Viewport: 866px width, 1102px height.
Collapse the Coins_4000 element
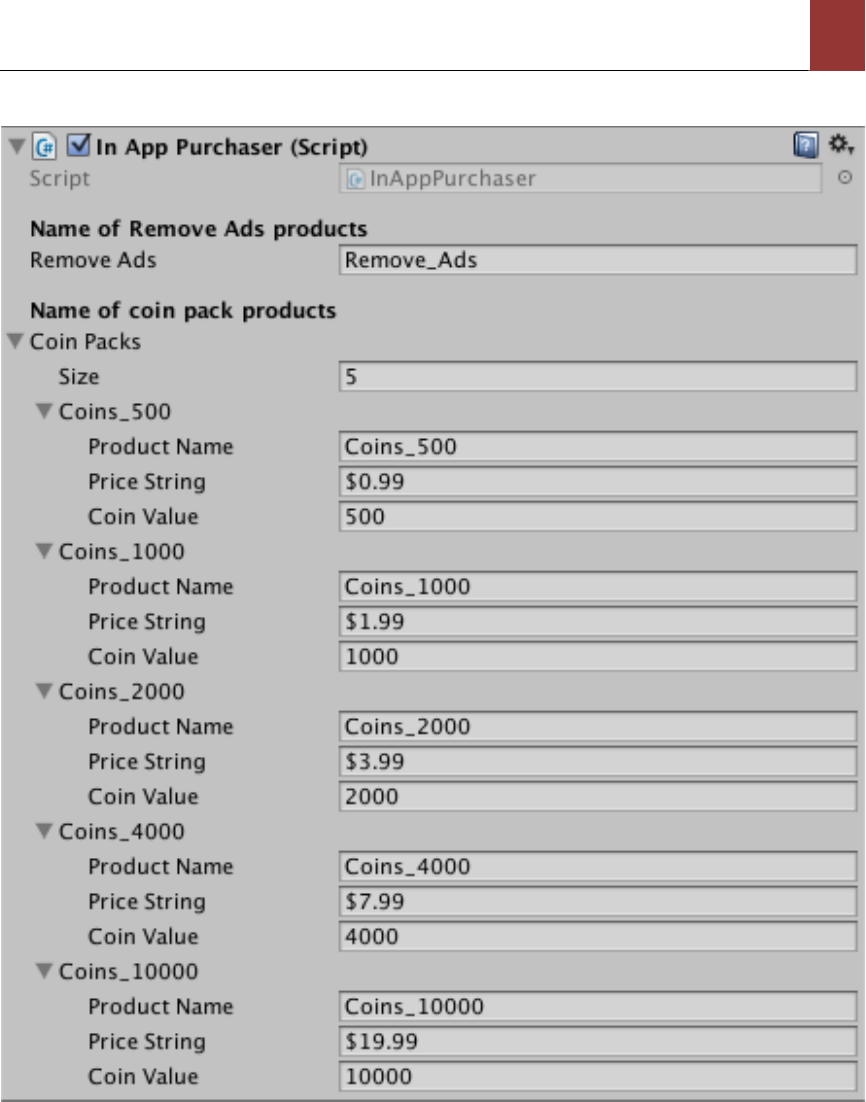(44, 832)
